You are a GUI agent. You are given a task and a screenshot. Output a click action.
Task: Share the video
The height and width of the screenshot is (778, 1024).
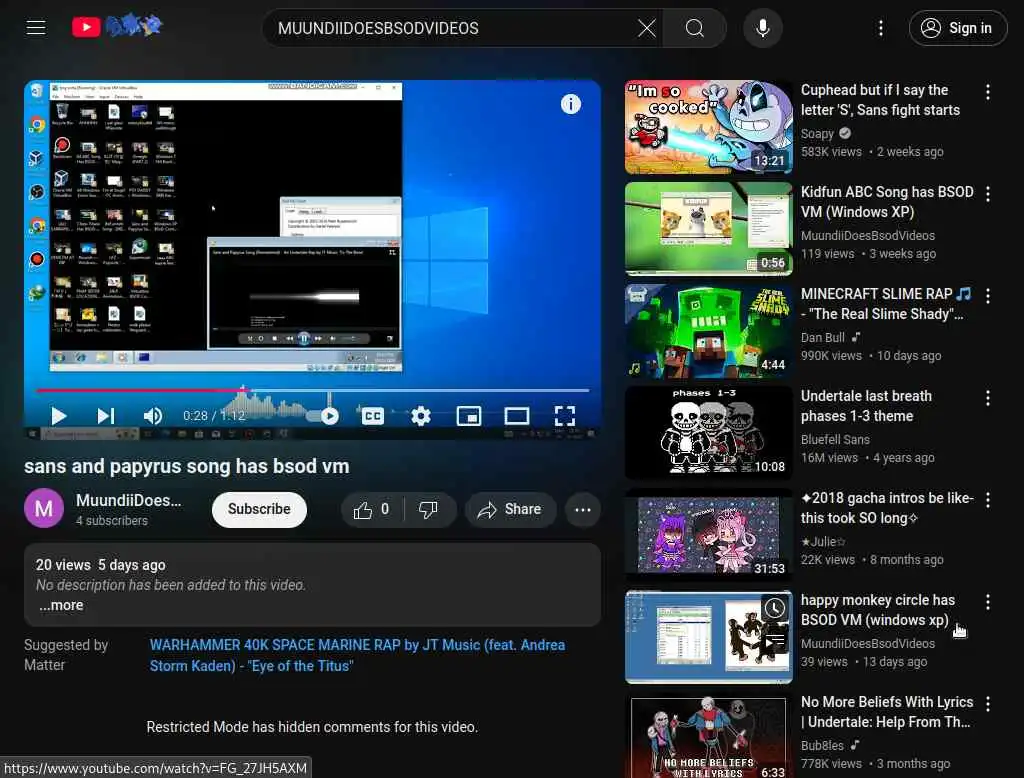pos(510,510)
